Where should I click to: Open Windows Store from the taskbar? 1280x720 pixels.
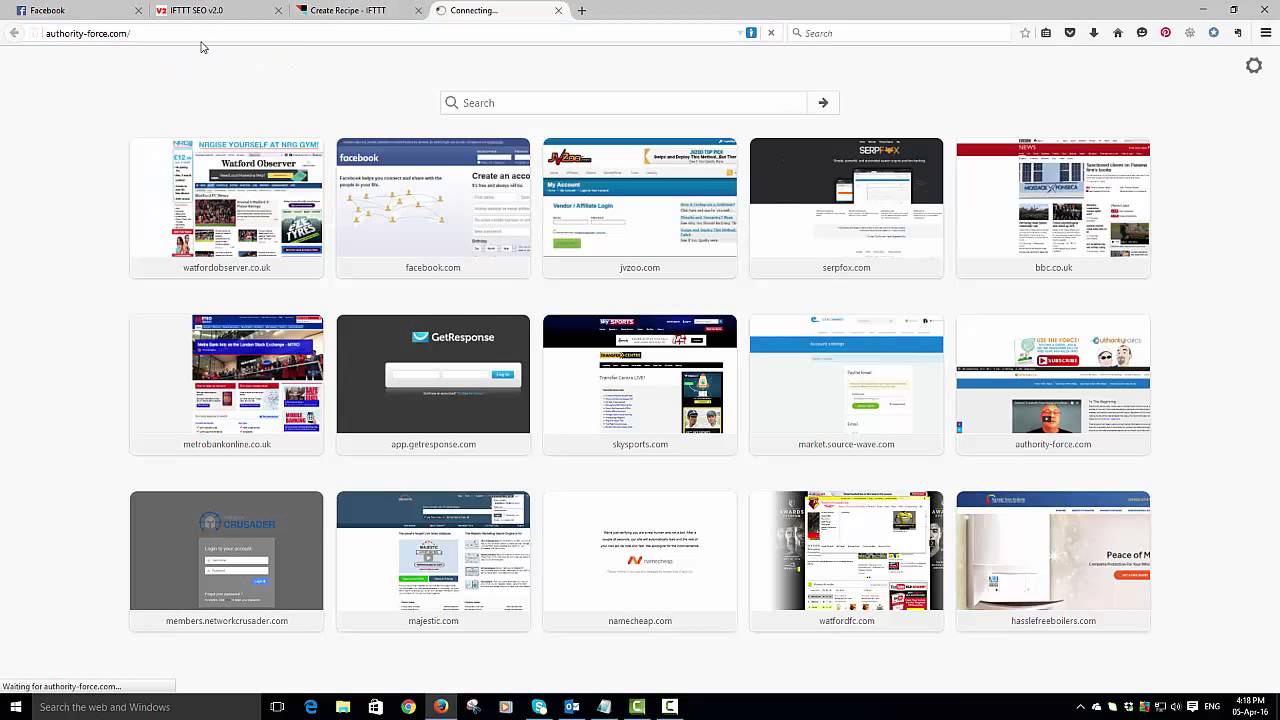(x=376, y=707)
